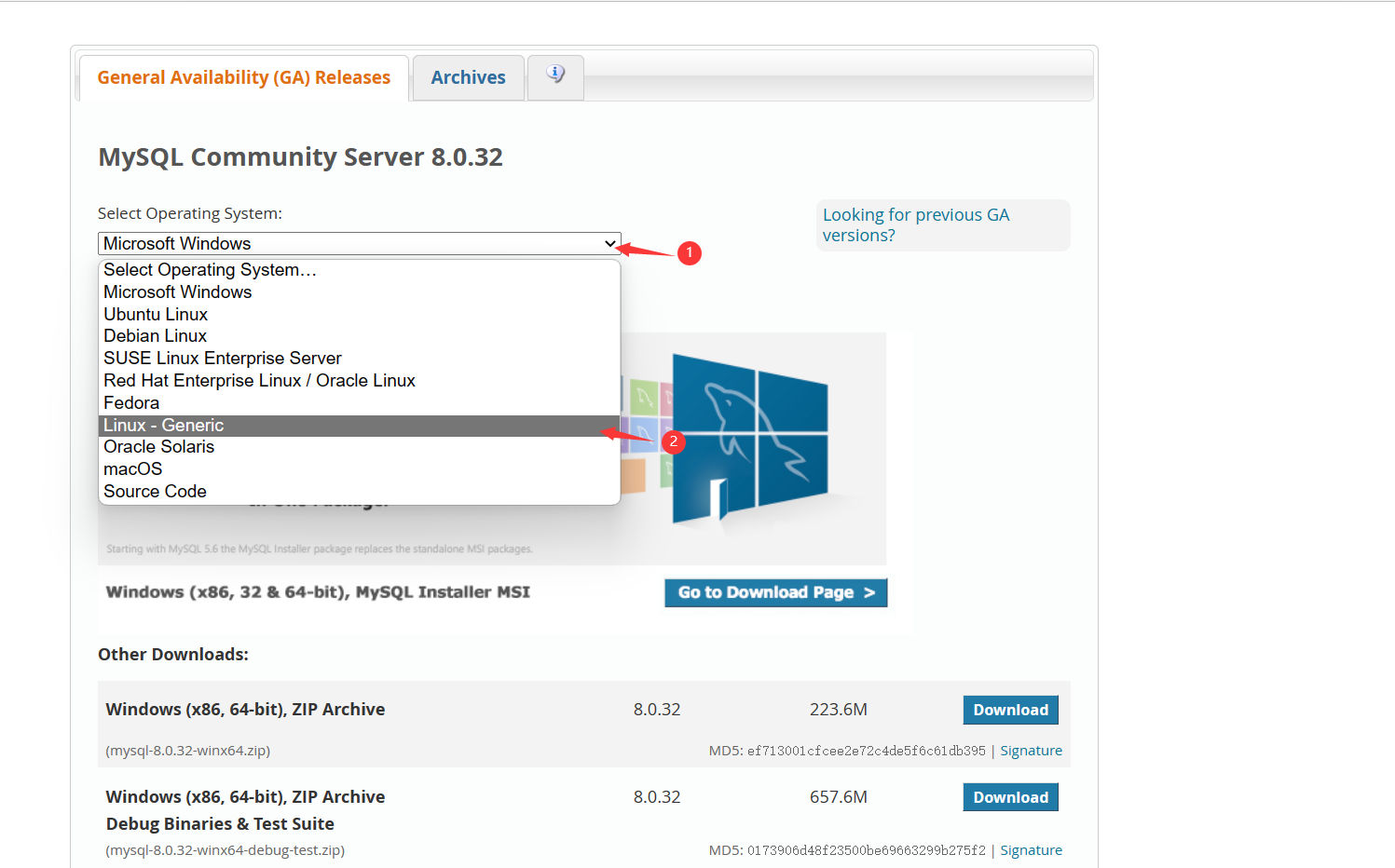Select Source Code option
The image size is (1395, 868).
coord(359,492)
